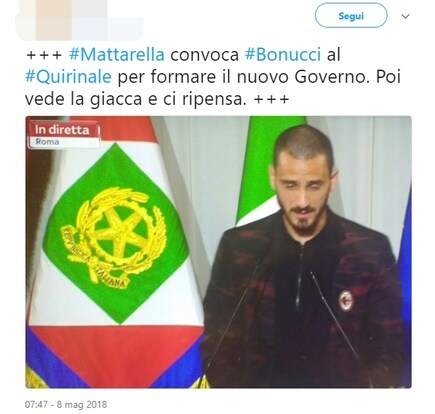435x414 pixels.
Task: Open the #Mattarella hashtag
Action: (117, 54)
